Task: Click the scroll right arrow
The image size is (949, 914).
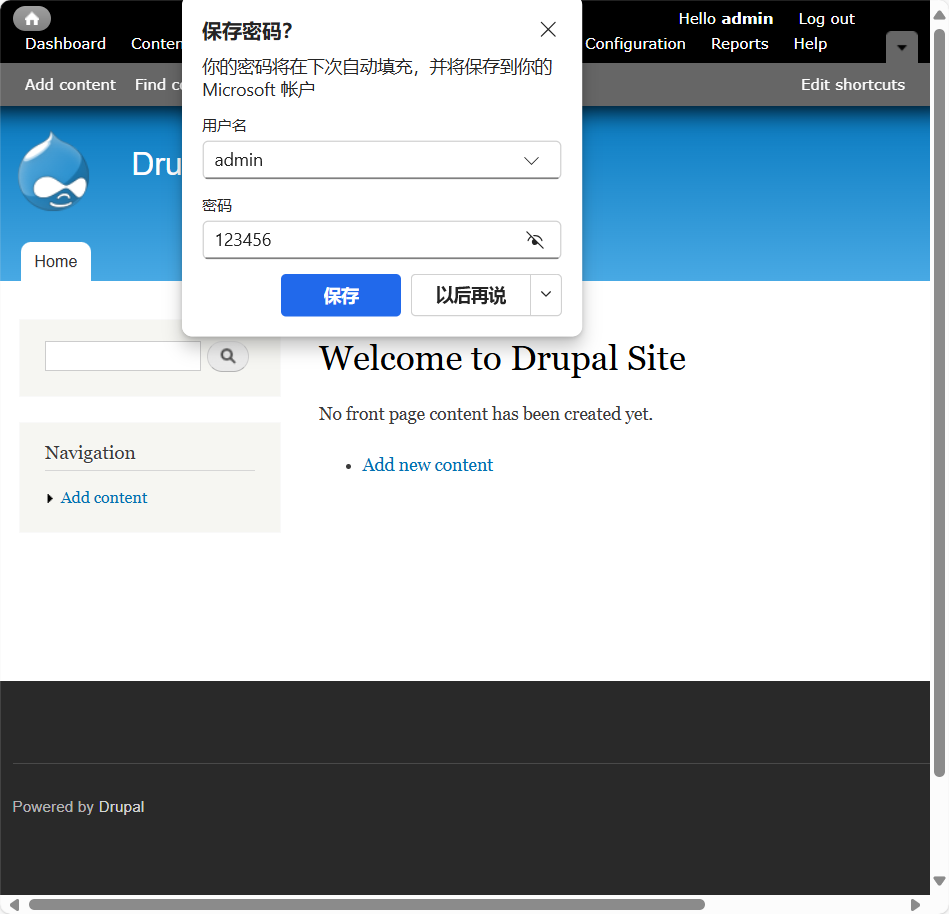Action: 915,904
